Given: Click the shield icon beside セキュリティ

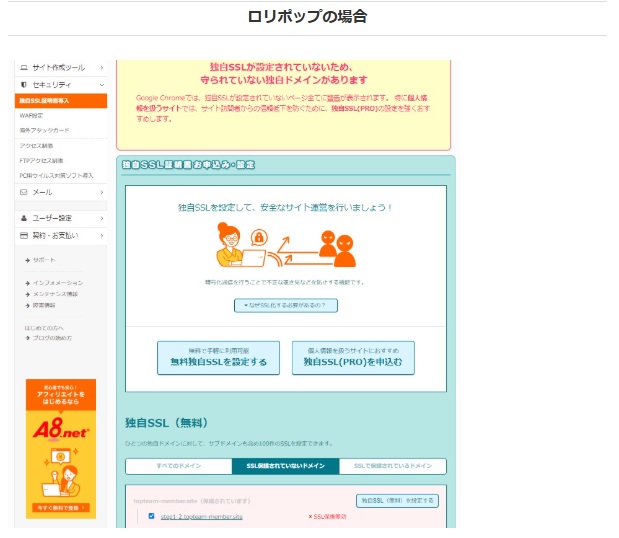Looking at the screenshot, I should pos(23,85).
